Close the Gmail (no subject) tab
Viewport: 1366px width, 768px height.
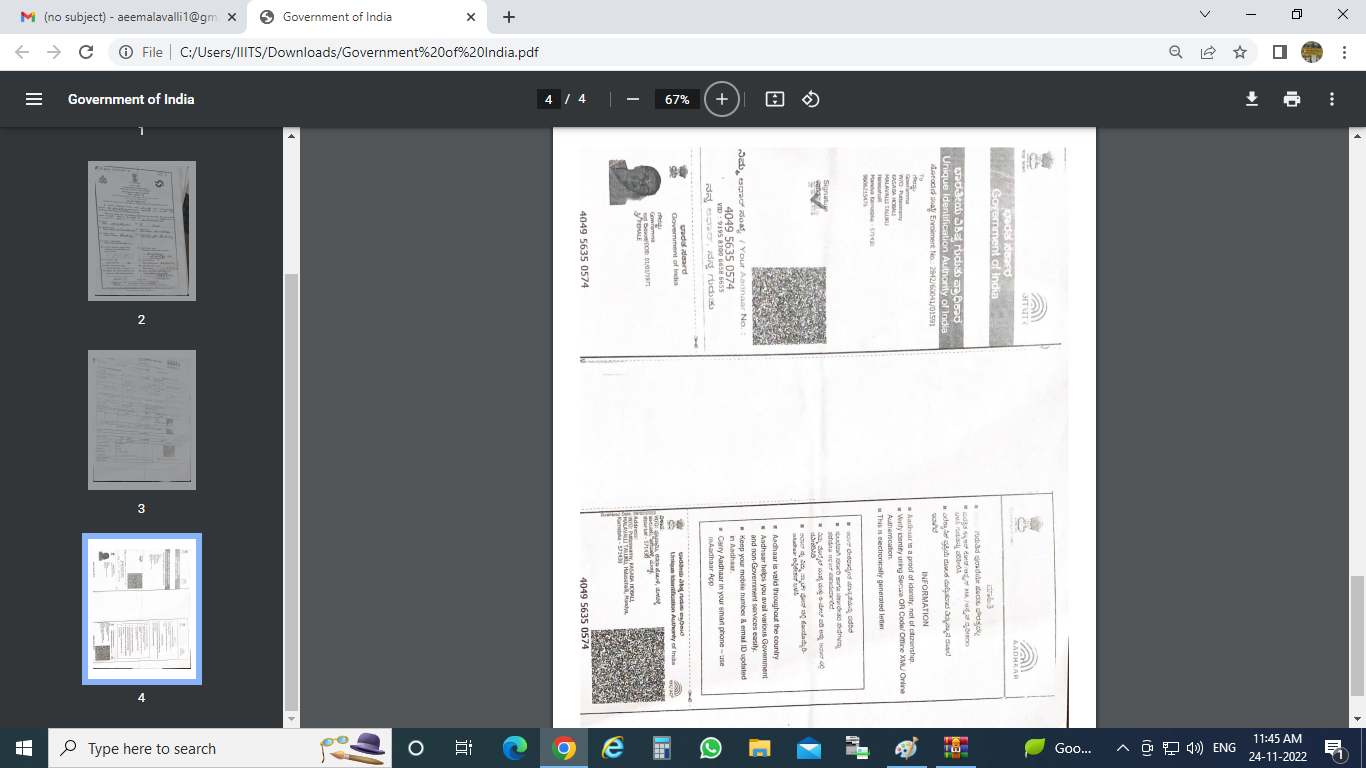click(232, 17)
